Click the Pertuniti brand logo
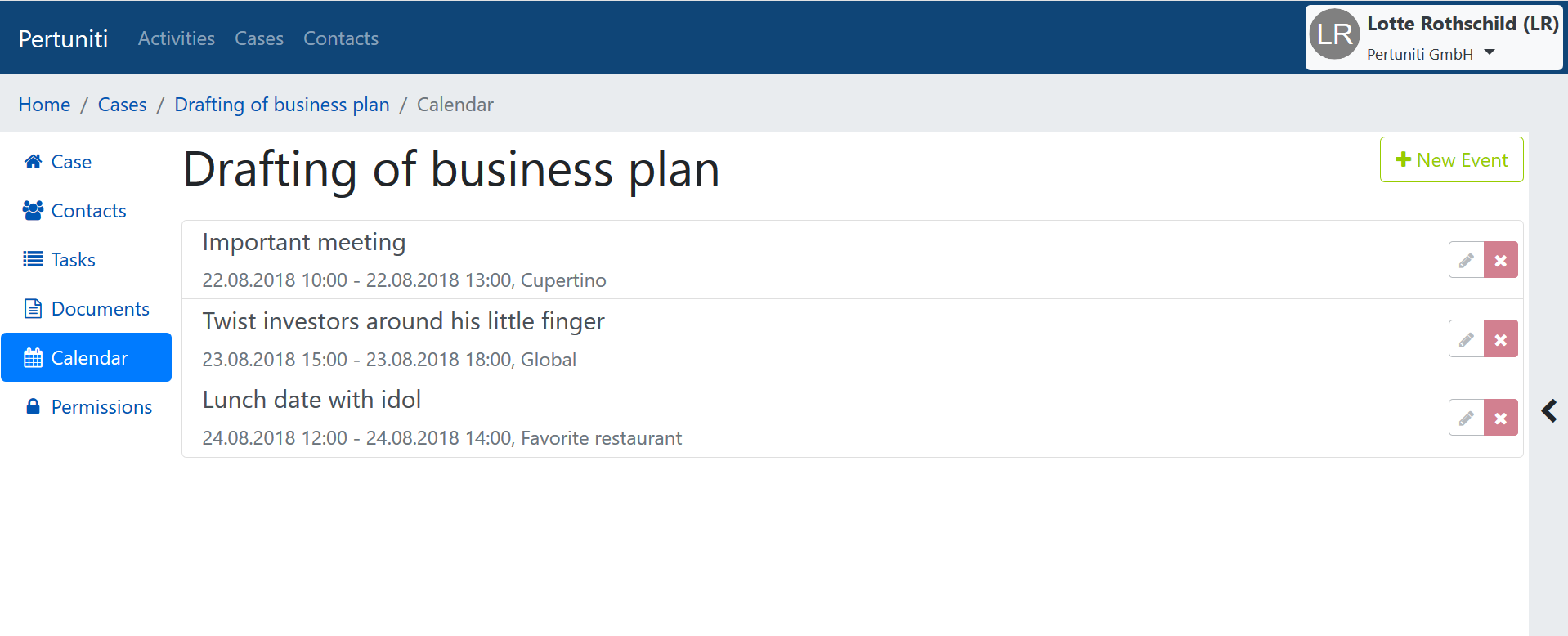This screenshot has width=1568, height=636. [x=63, y=38]
